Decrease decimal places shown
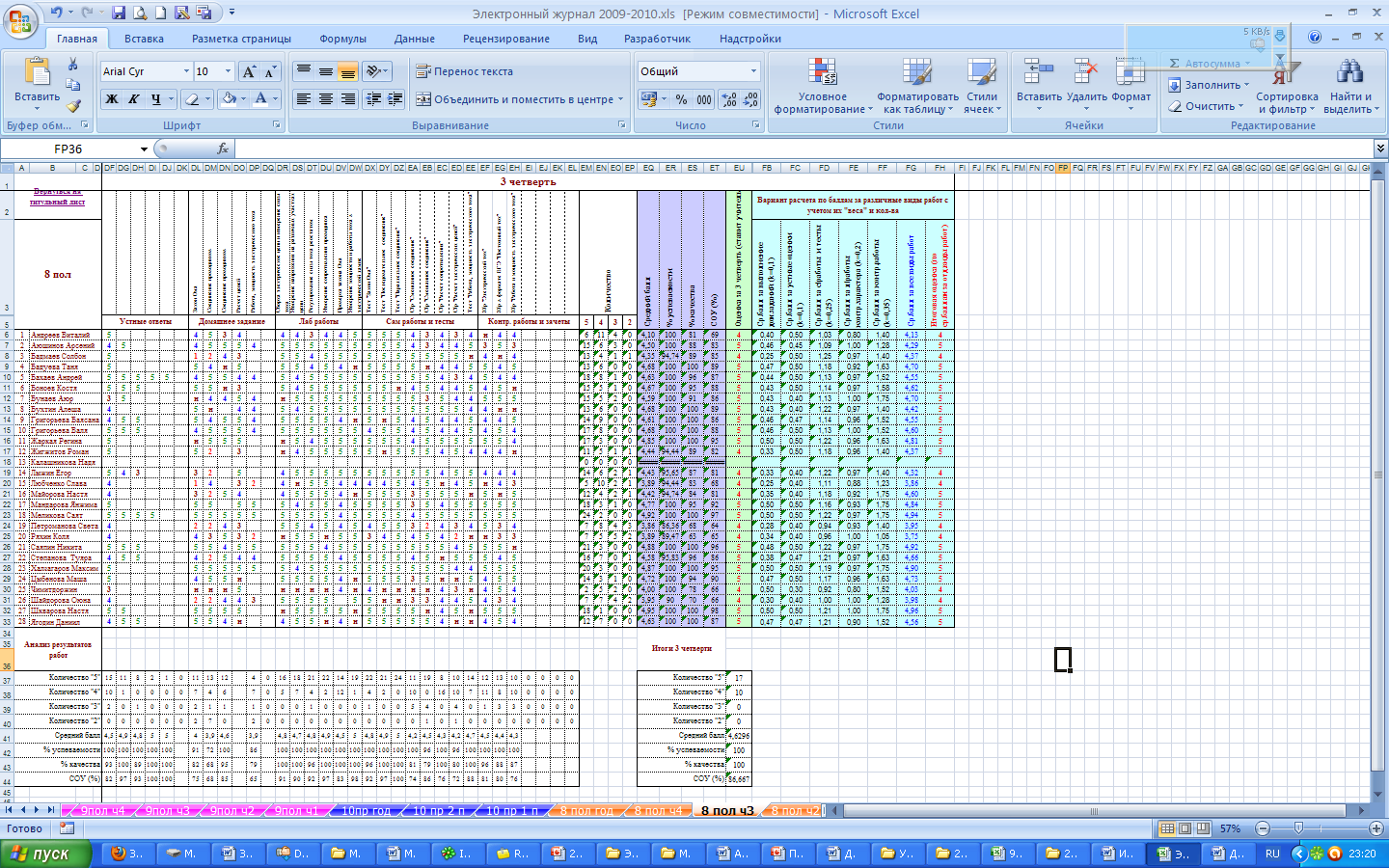Image resolution: width=1389 pixels, height=868 pixels. point(750,99)
